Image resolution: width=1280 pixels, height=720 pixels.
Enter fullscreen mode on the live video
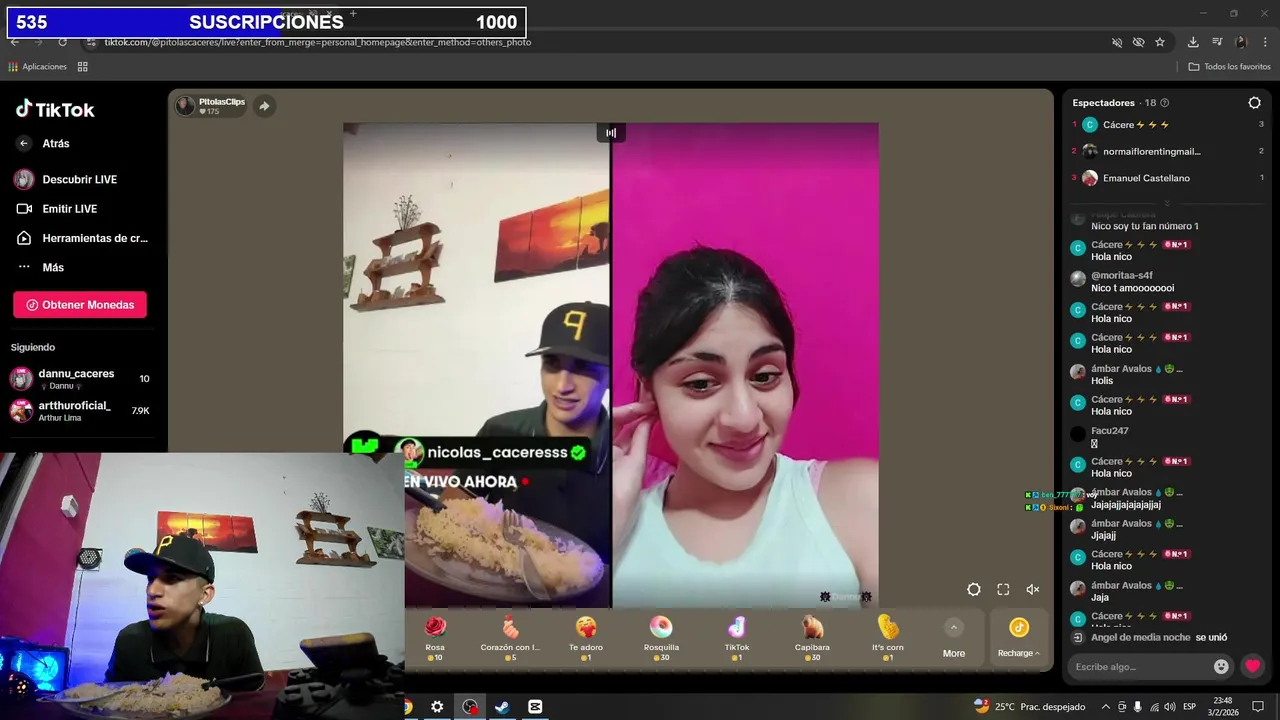(1003, 589)
